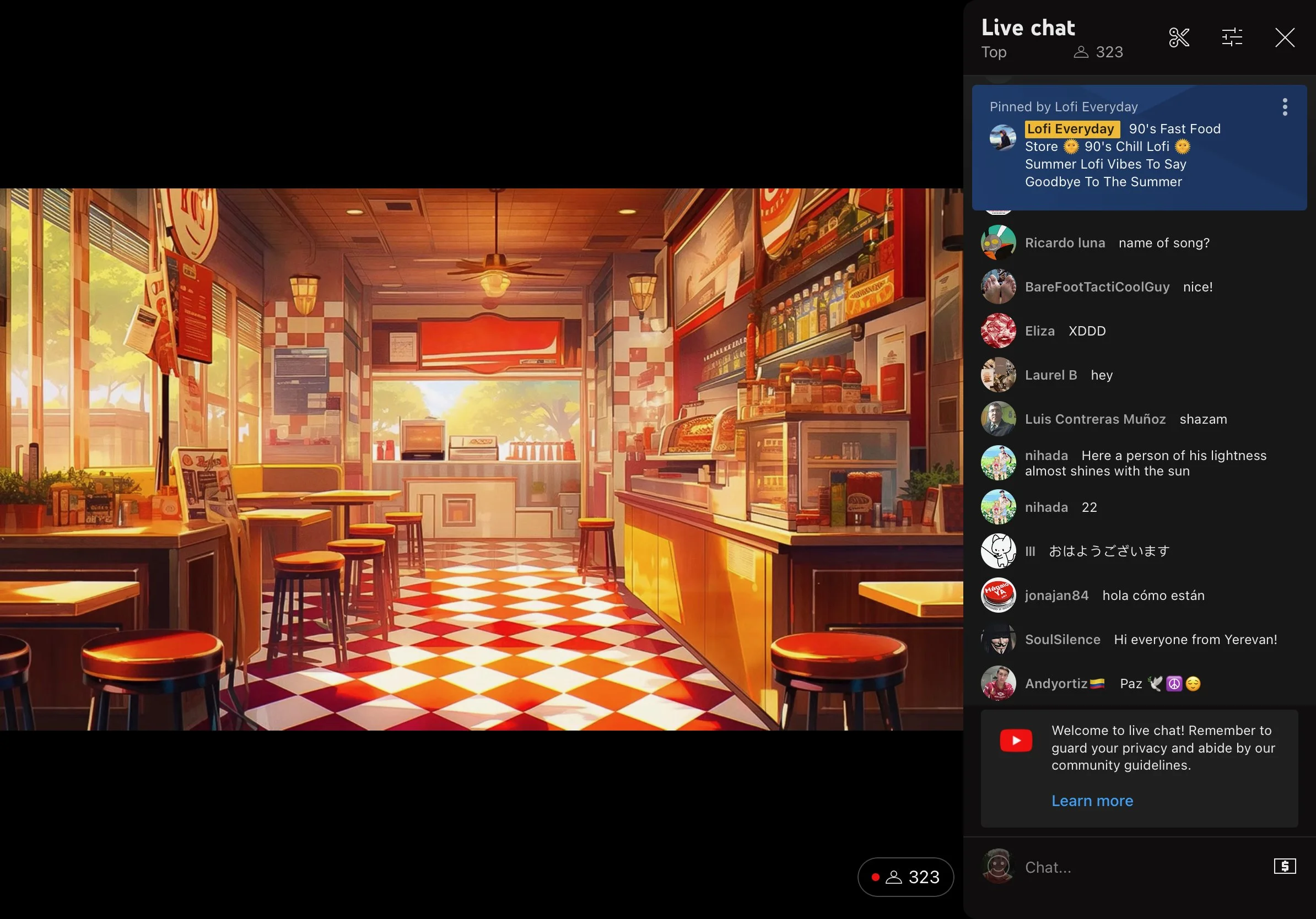Close the live chat panel
This screenshot has width=1316, height=919.
pos(1285,38)
